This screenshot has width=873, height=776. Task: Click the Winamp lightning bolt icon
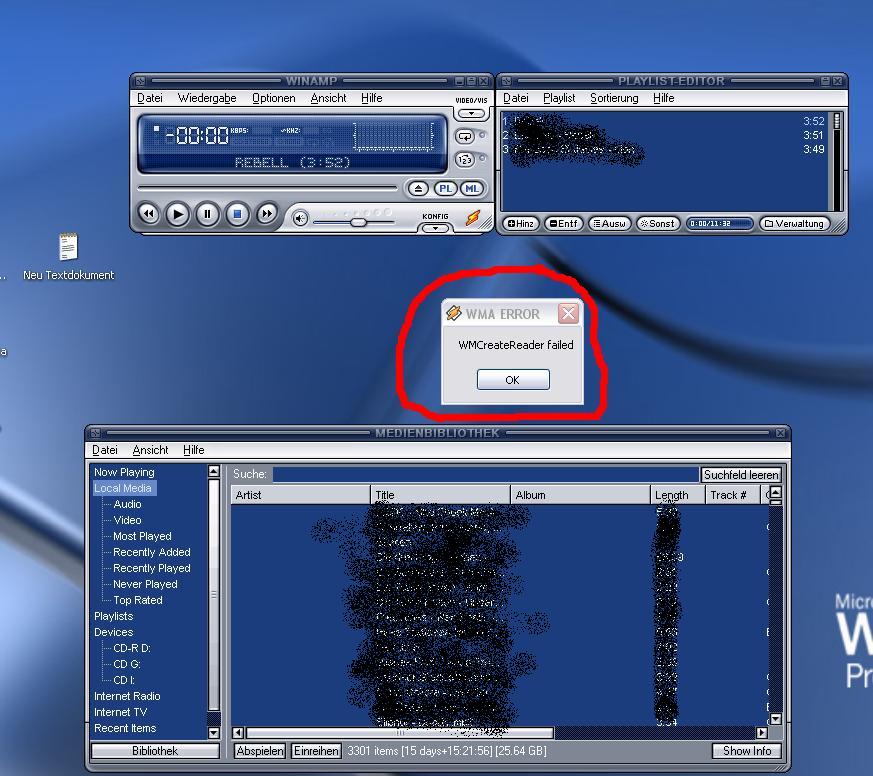coord(473,218)
